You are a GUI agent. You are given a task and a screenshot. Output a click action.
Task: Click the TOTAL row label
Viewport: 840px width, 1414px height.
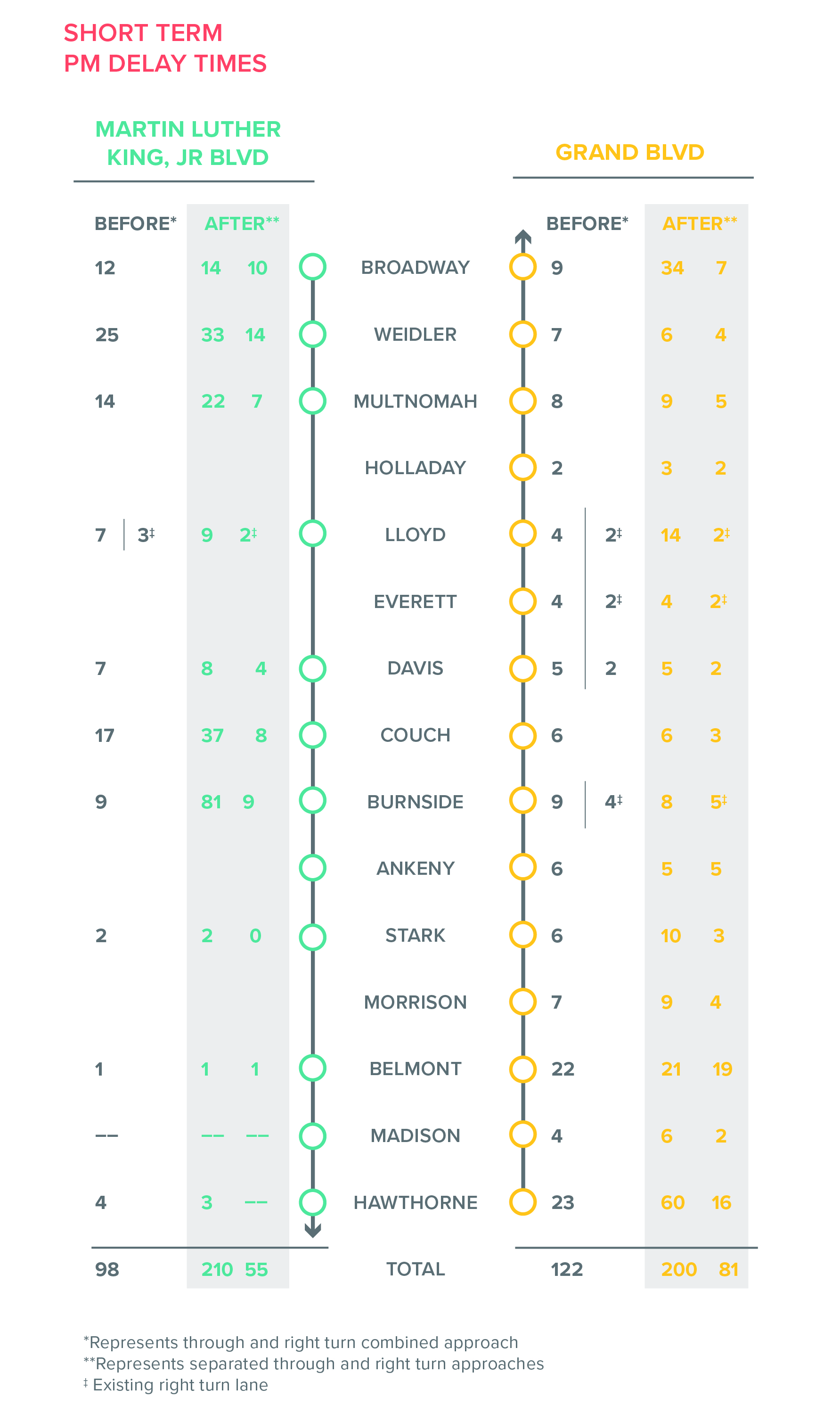[x=415, y=1269]
